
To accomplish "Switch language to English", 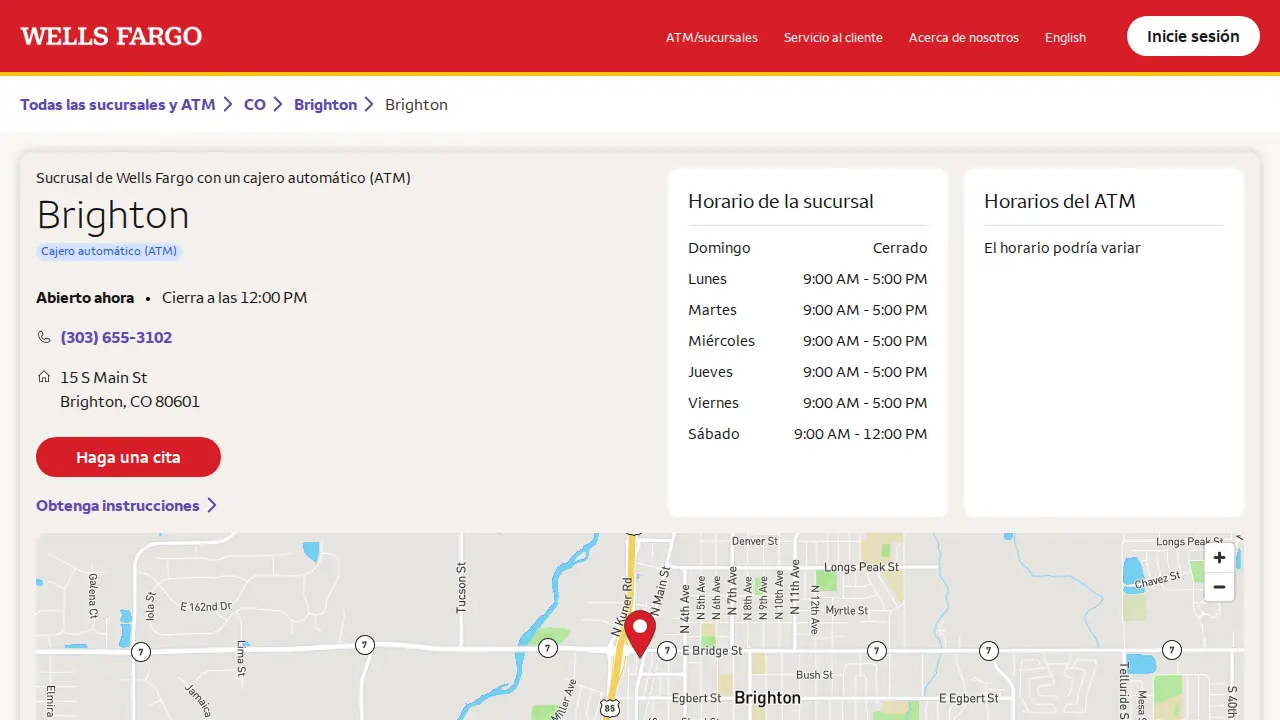I will coord(1065,37).
